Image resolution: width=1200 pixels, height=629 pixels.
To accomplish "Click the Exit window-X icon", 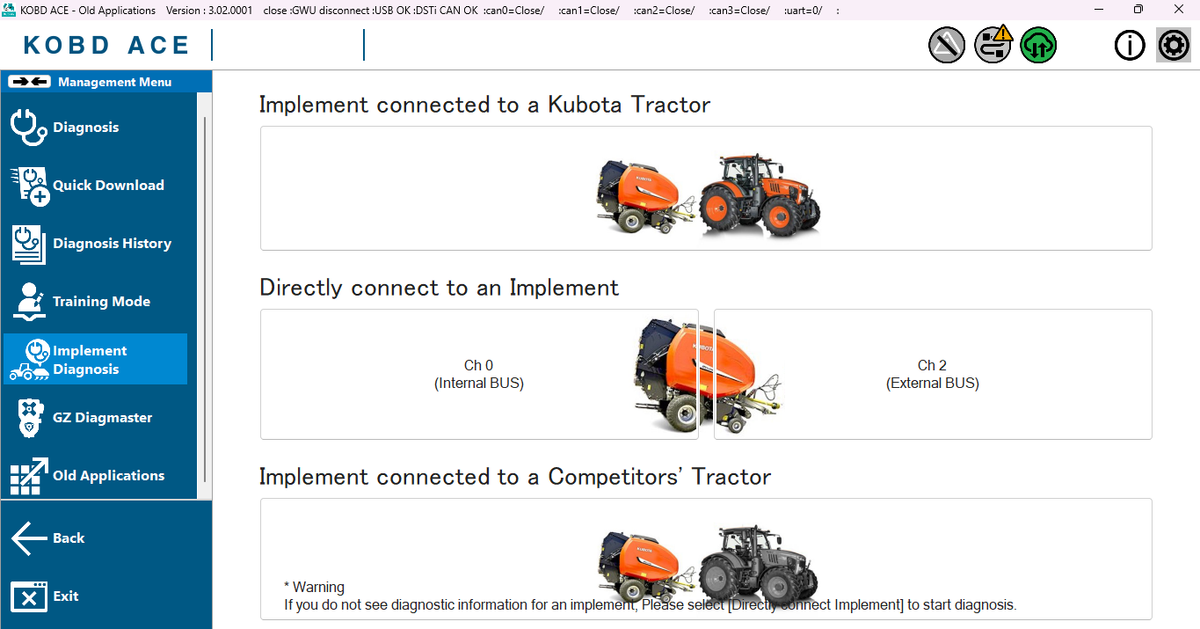I will coord(29,596).
